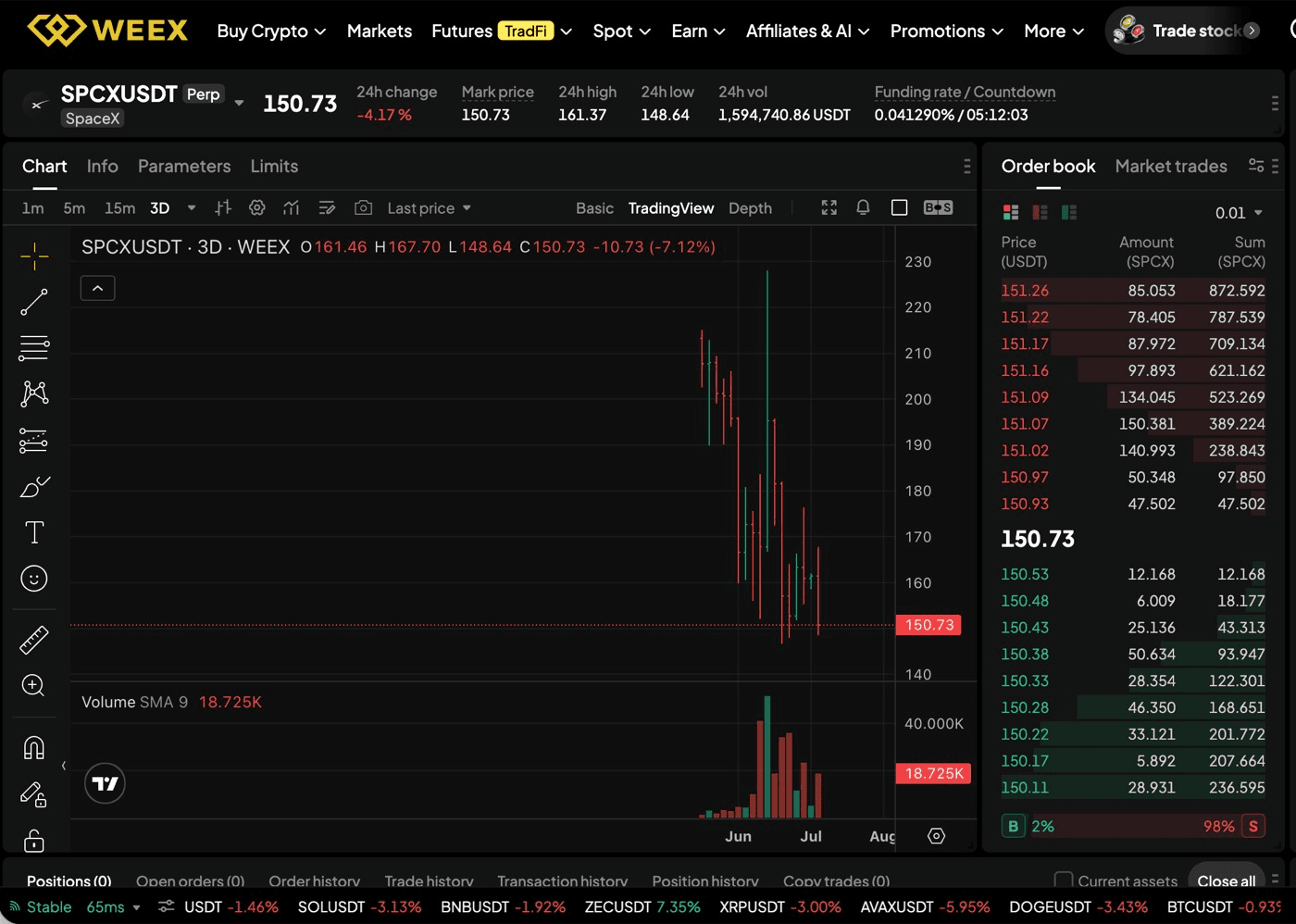Toggle lock all drawing tools
Screen dimensions: 1296x924
point(34,840)
